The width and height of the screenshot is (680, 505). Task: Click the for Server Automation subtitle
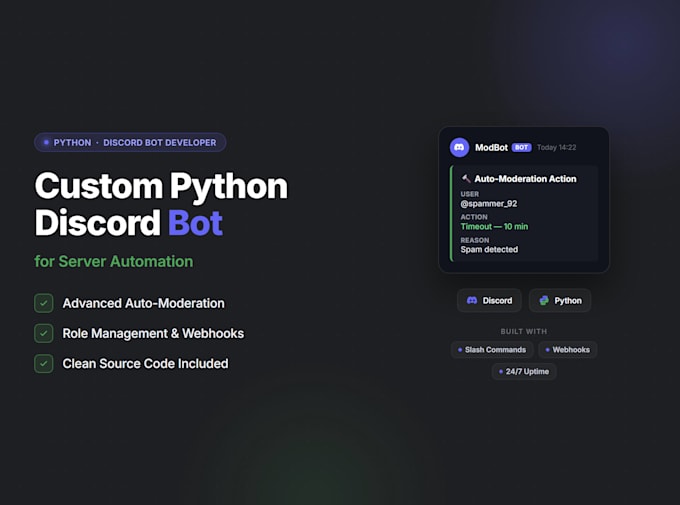point(114,261)
